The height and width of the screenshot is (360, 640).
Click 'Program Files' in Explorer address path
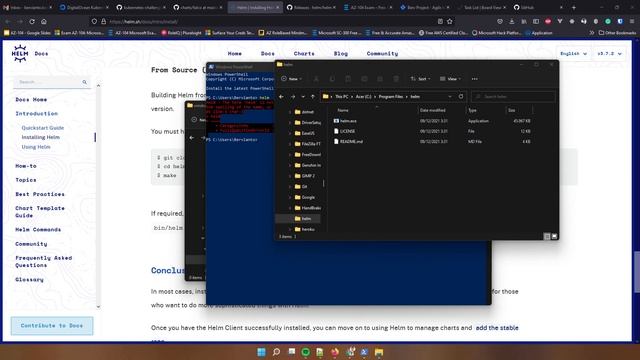391,97
